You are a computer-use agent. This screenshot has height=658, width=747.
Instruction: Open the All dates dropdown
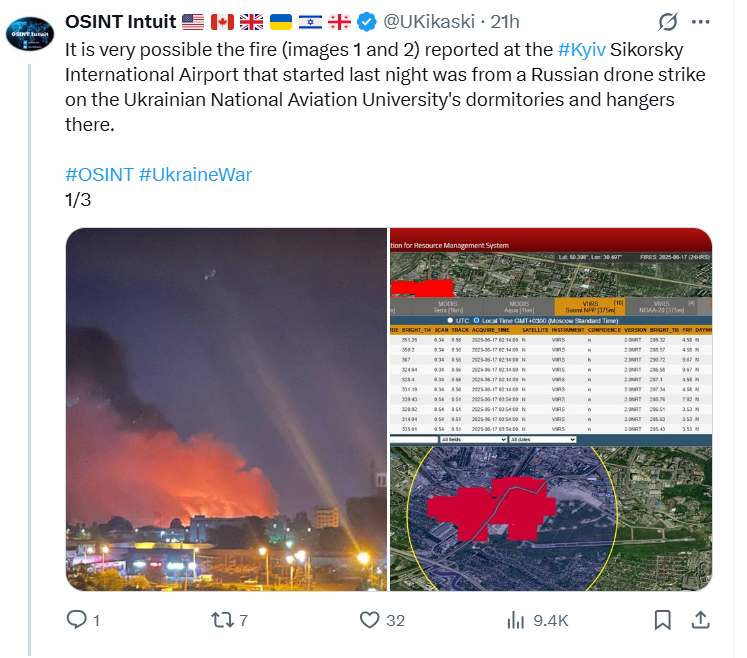click(542, 439)
